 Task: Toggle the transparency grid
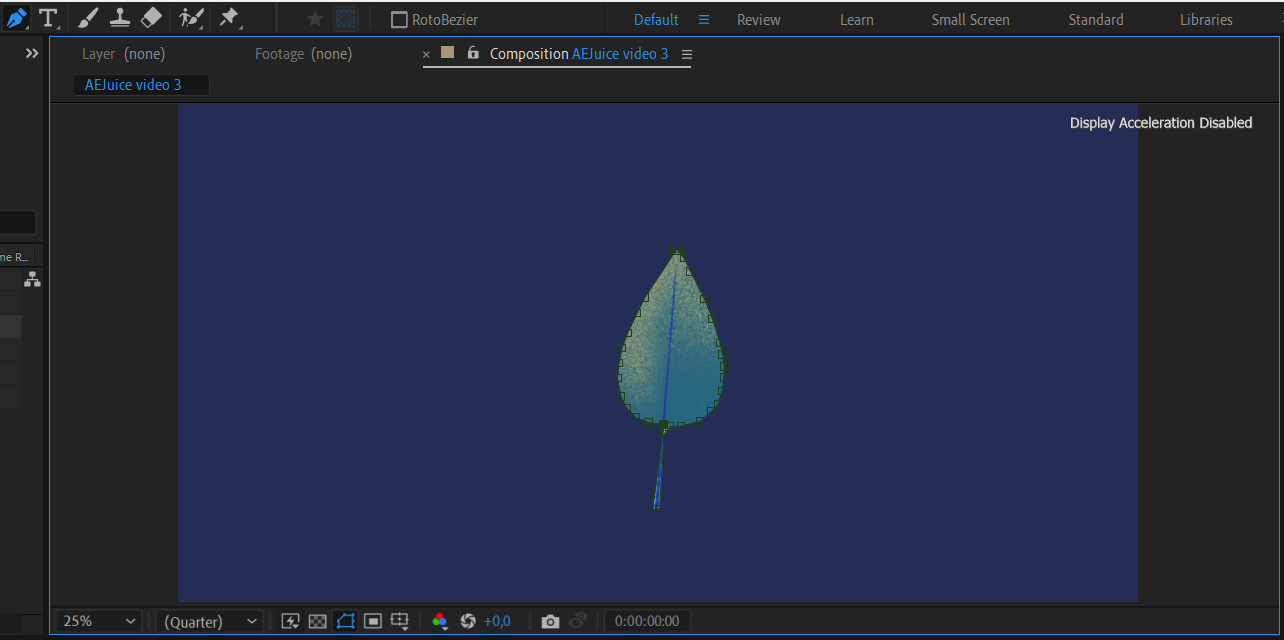(318, 621)
